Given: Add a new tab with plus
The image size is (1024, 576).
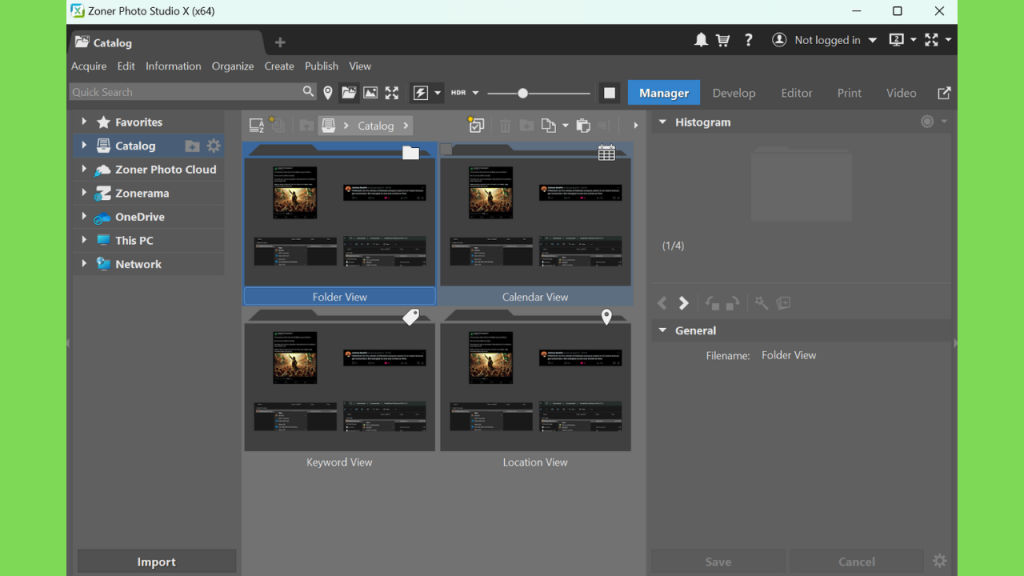Looking at the screenshot, I should pos(280,42).
